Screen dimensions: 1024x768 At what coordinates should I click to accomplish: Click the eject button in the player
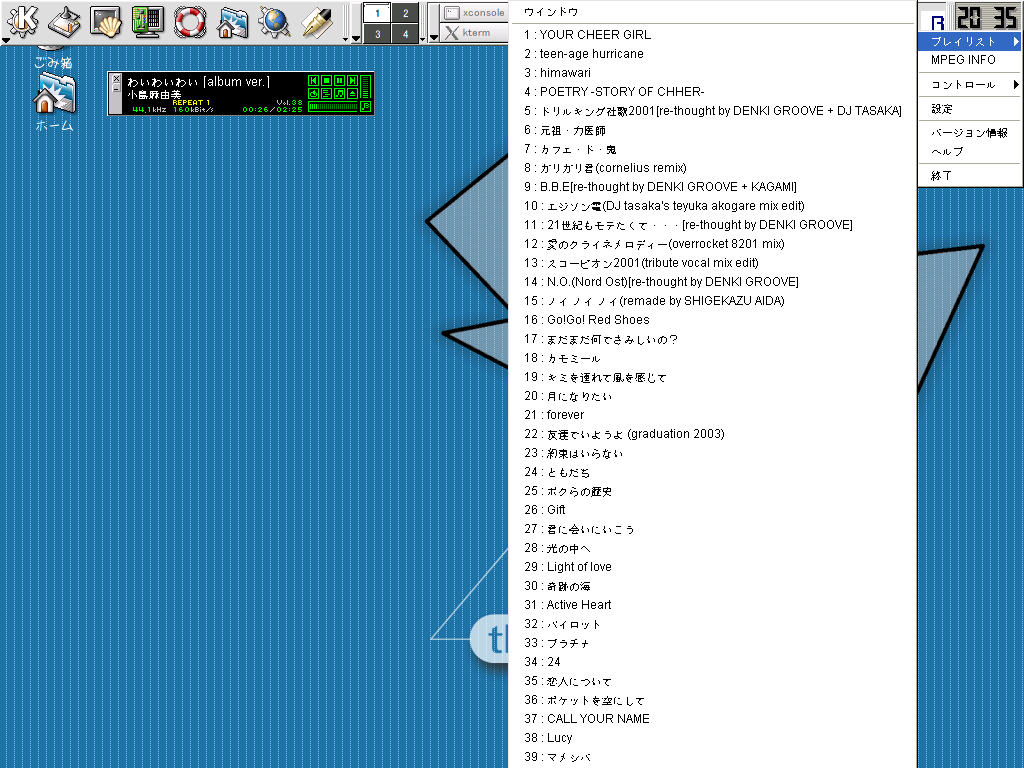[352, 93]
